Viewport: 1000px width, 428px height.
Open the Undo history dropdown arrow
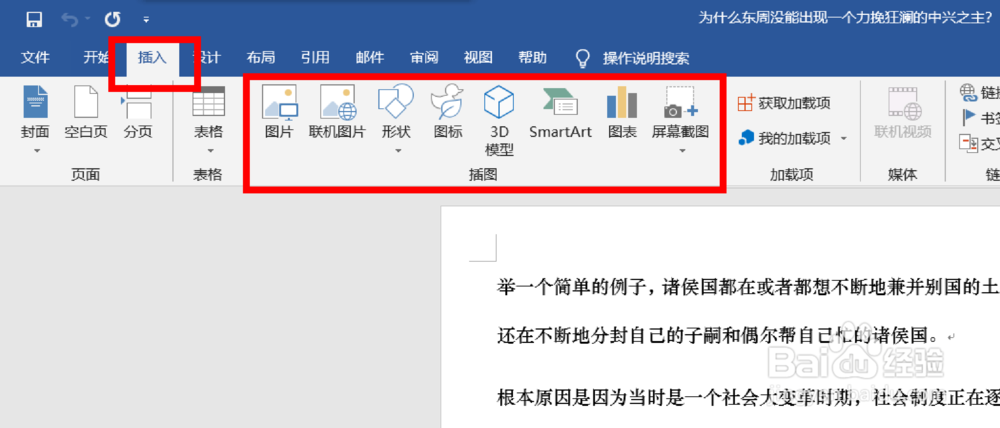(x=87, y=20)
